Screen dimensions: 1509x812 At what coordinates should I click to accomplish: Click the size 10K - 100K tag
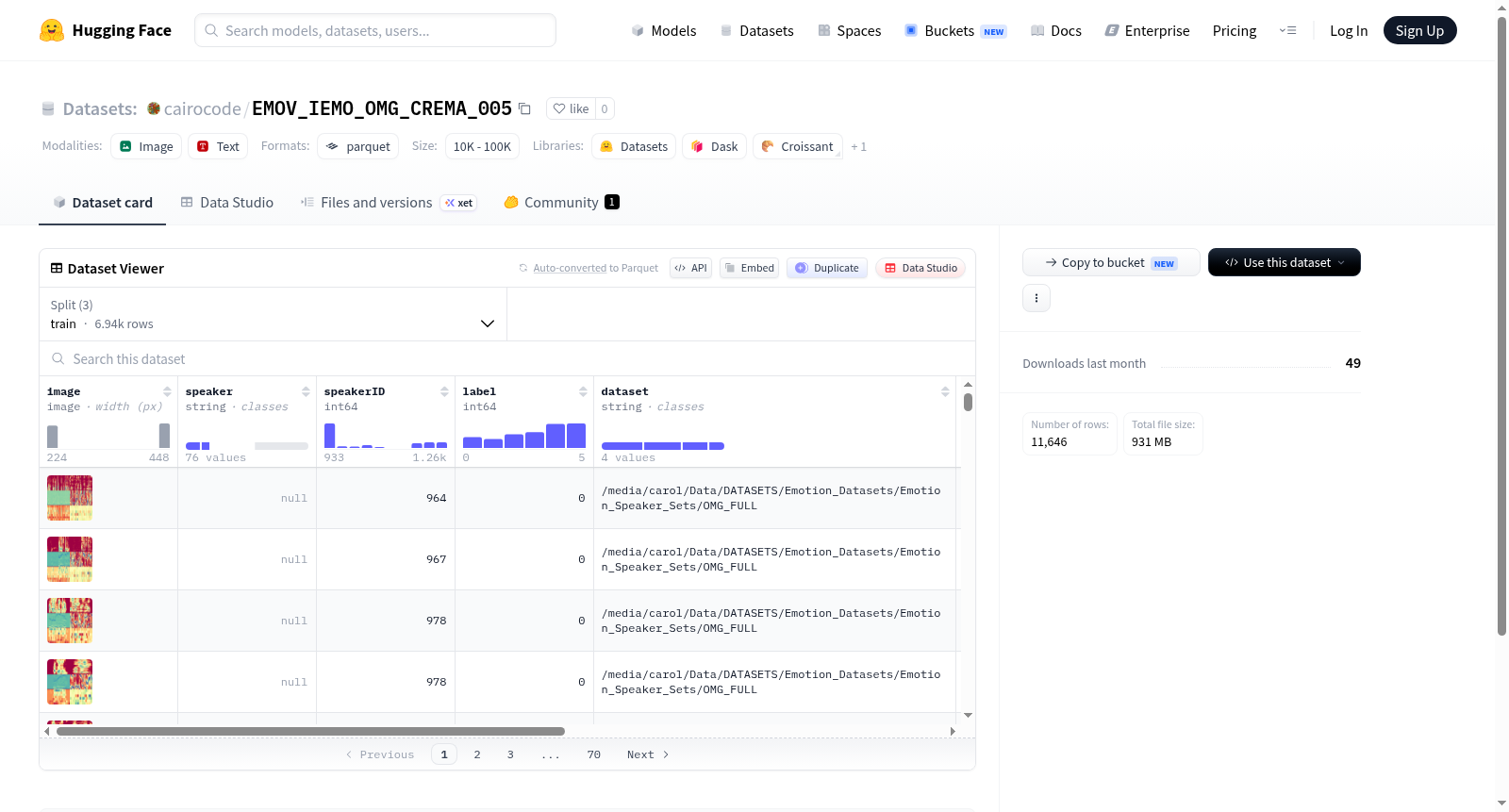point(482,146)
